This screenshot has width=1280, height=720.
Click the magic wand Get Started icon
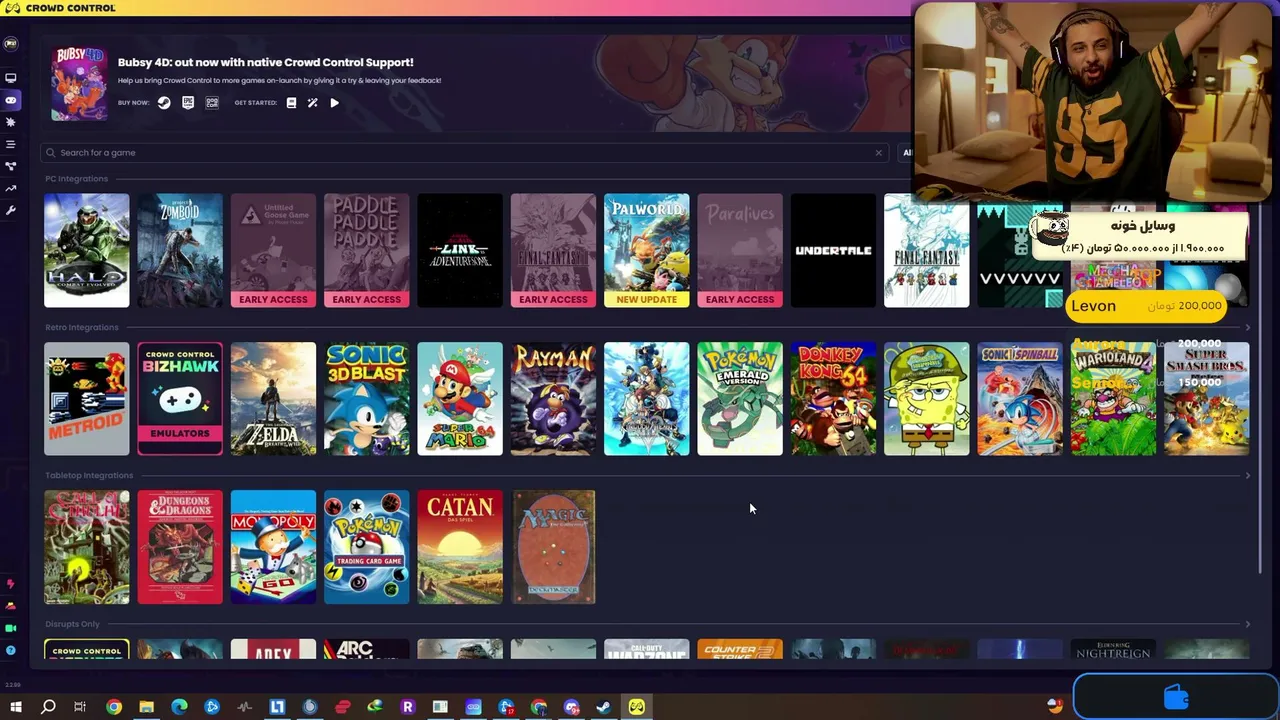click(313, 103)
